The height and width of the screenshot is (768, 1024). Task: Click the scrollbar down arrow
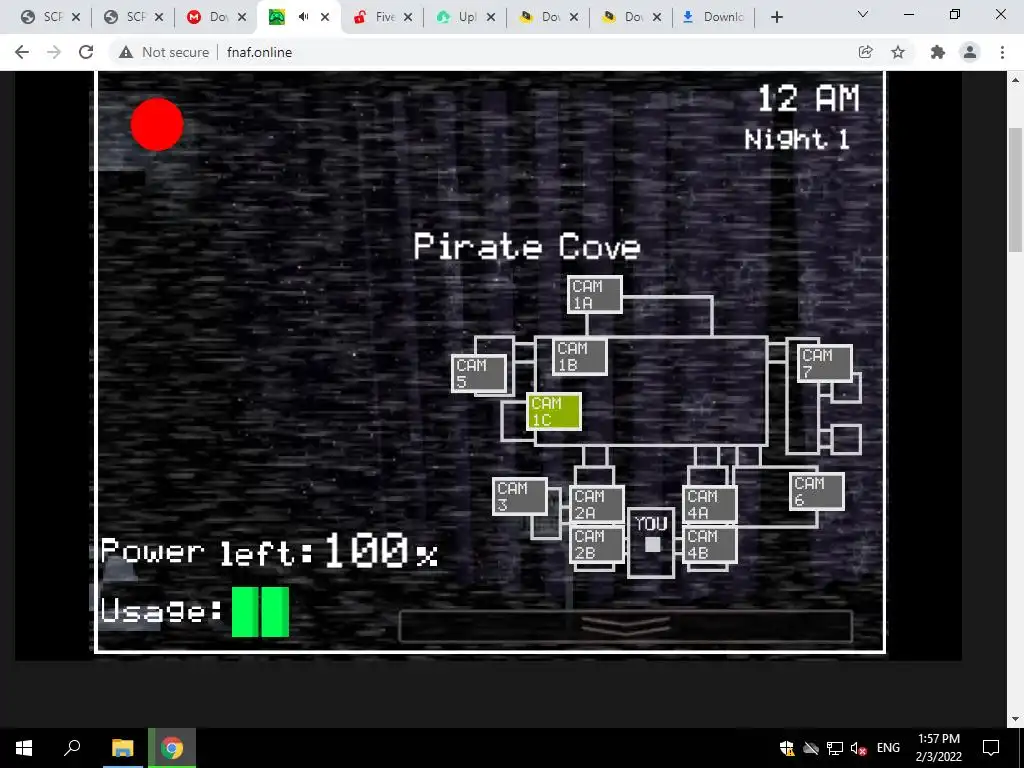[x=1016, y=719]
